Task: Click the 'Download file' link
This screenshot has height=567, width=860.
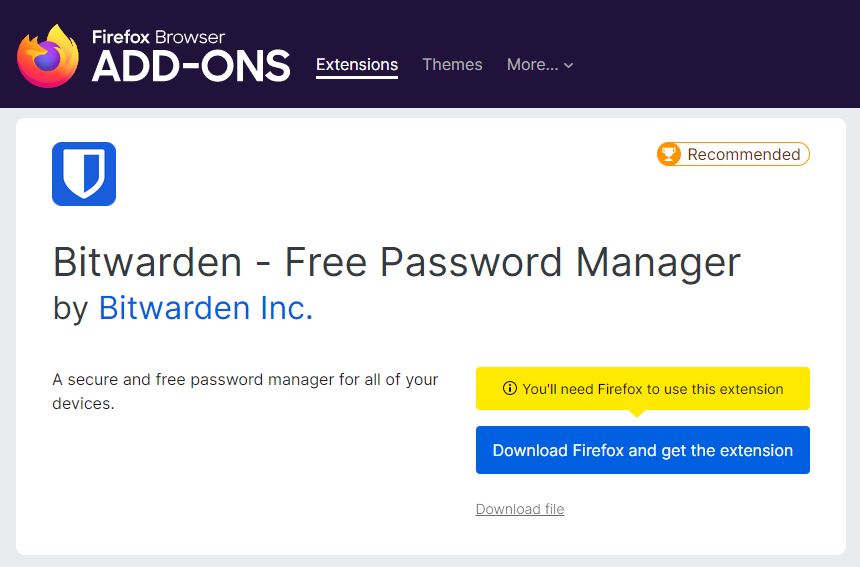Action: (520, 509)
